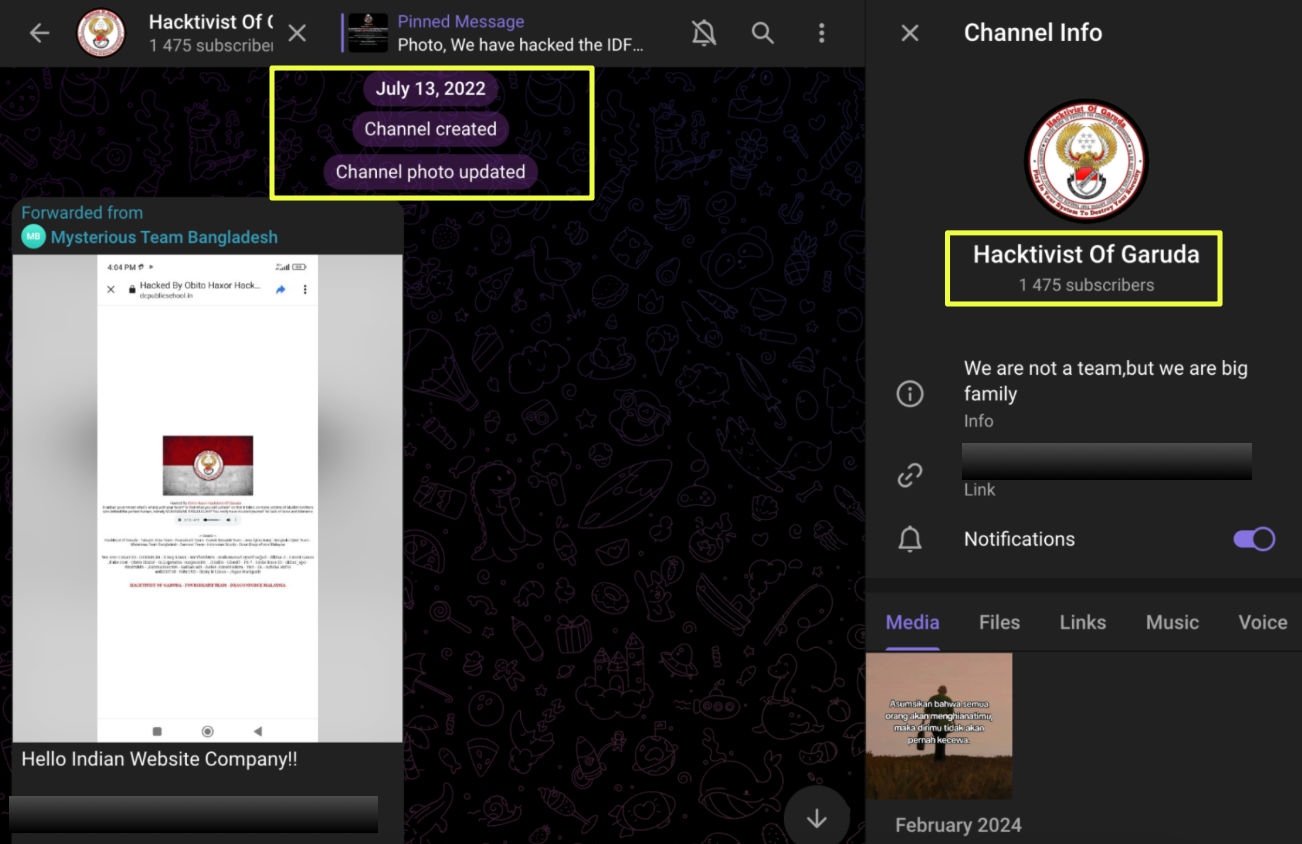Toggle the Notifications switch off
1302x844 pixels.
[1253, 539]
